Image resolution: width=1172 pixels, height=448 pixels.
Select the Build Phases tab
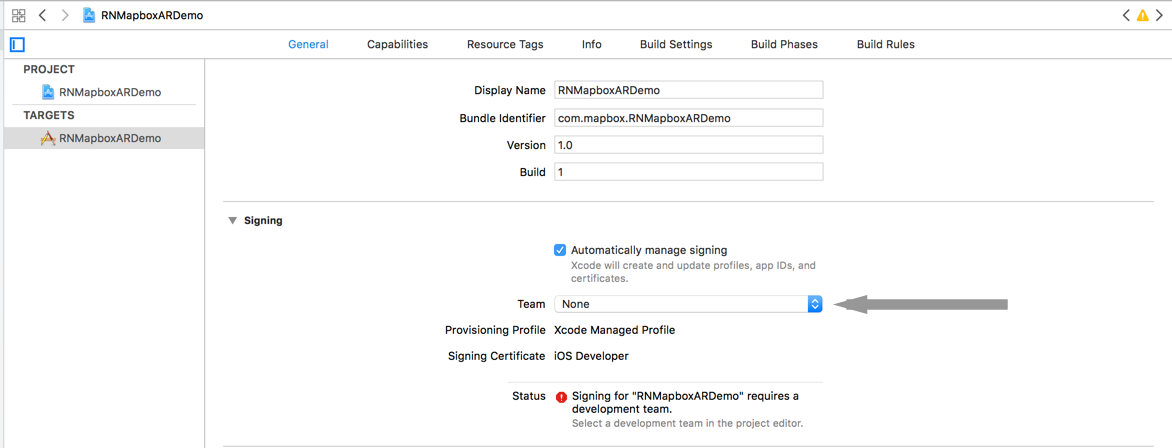click(x=784, y=45)
